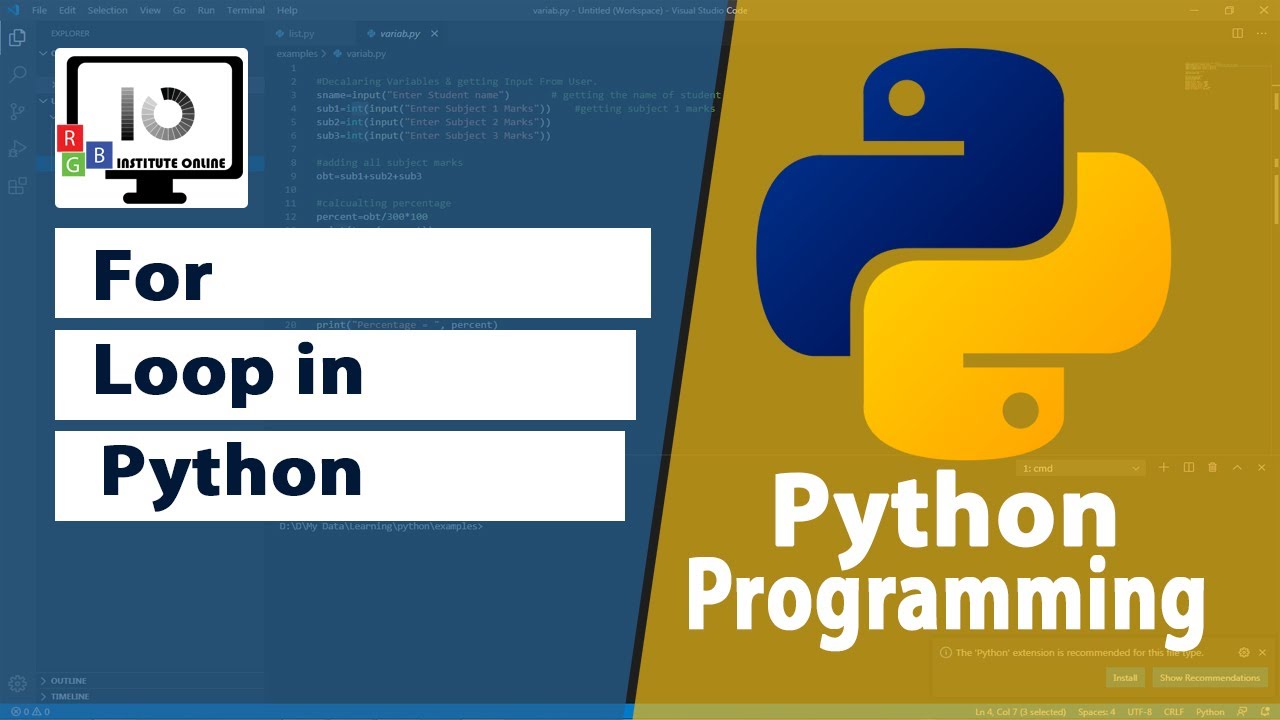Close the variab.py editor tab
1280x720 pixels.
pos(434,33)
